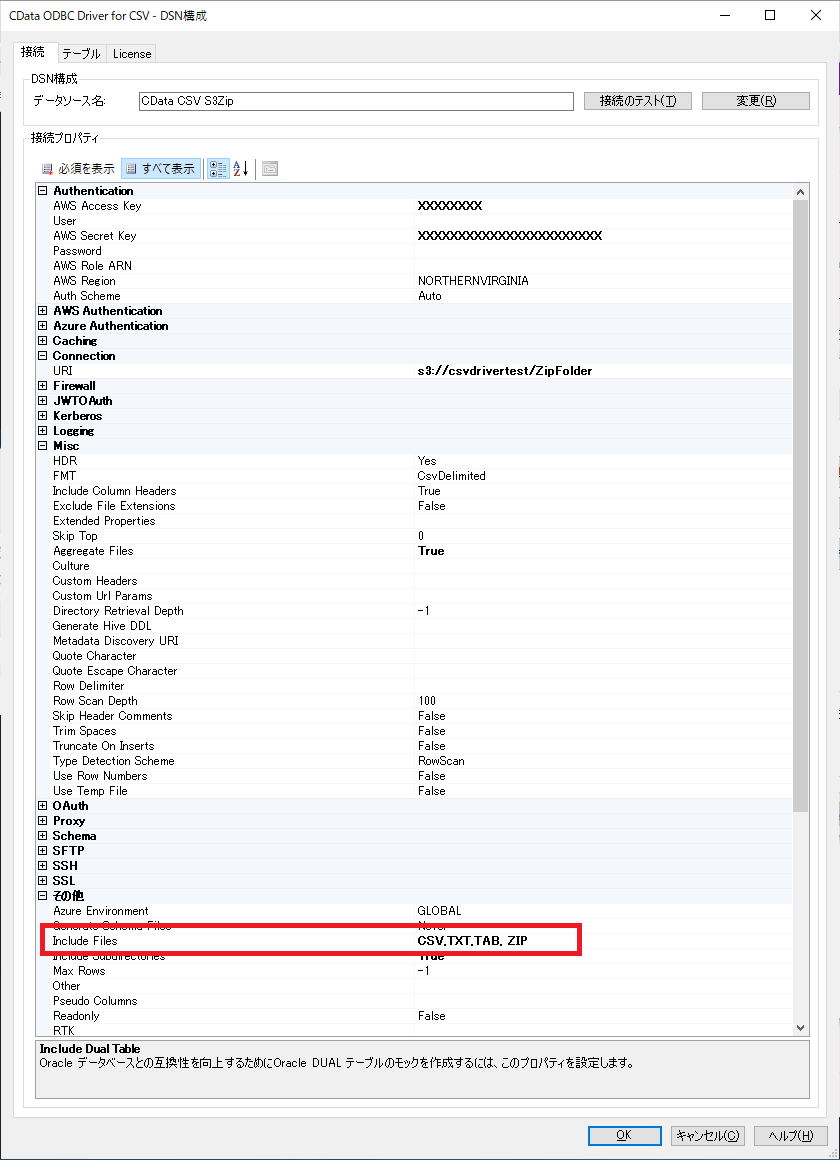
Task: Edit the データソース名 field
Action: (x=356, y=101)
